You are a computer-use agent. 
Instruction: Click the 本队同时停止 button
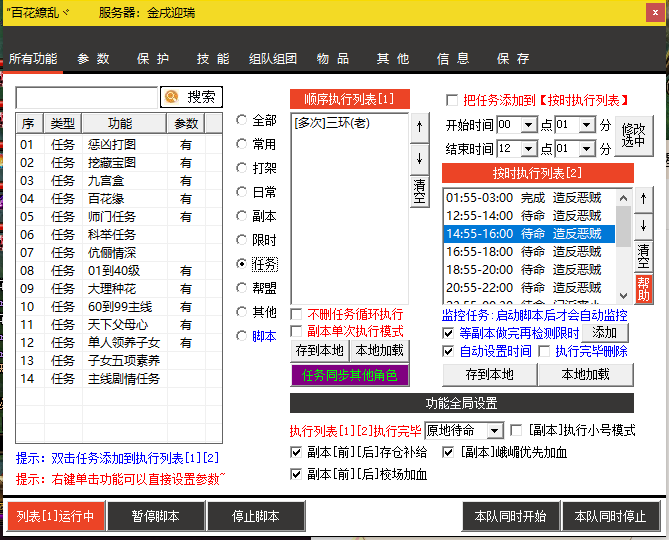[611, 516]
